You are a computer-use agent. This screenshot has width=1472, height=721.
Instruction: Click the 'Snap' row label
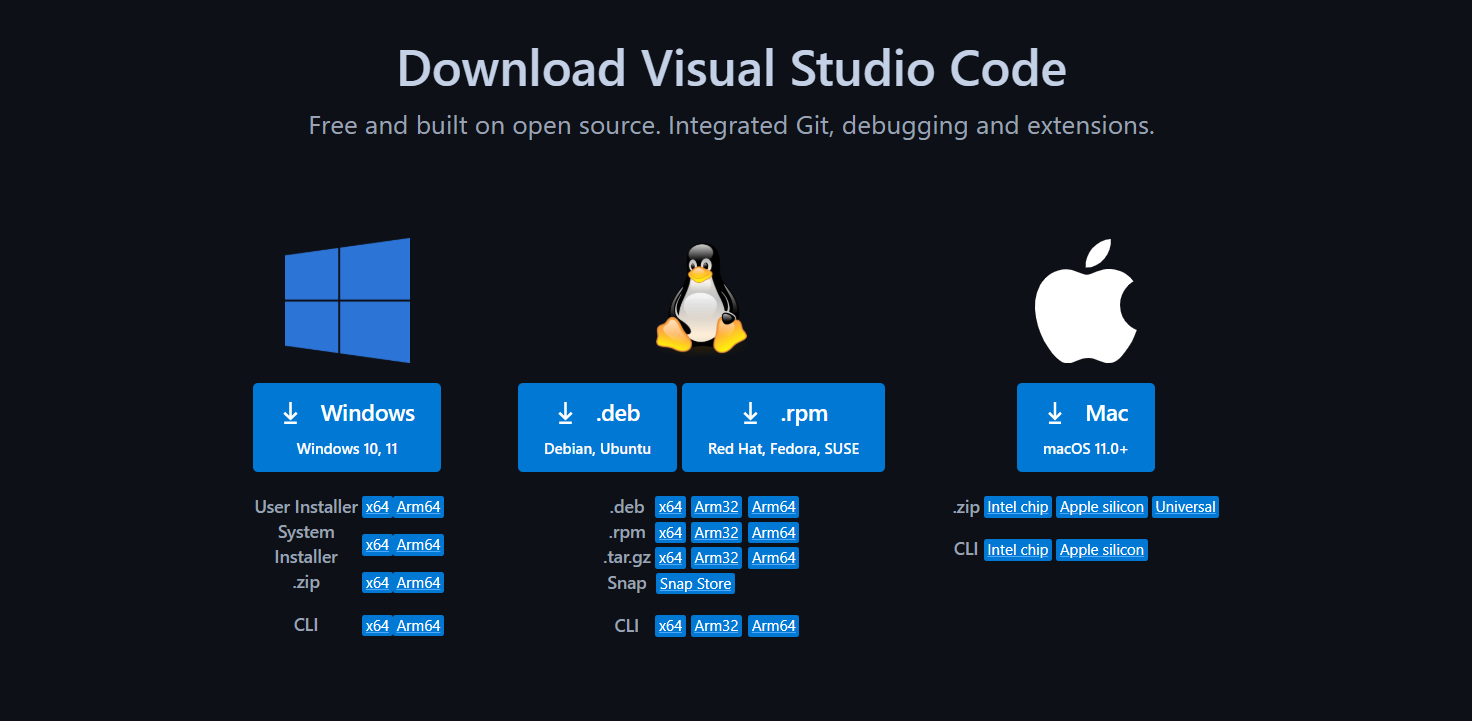tap(627, 583)
